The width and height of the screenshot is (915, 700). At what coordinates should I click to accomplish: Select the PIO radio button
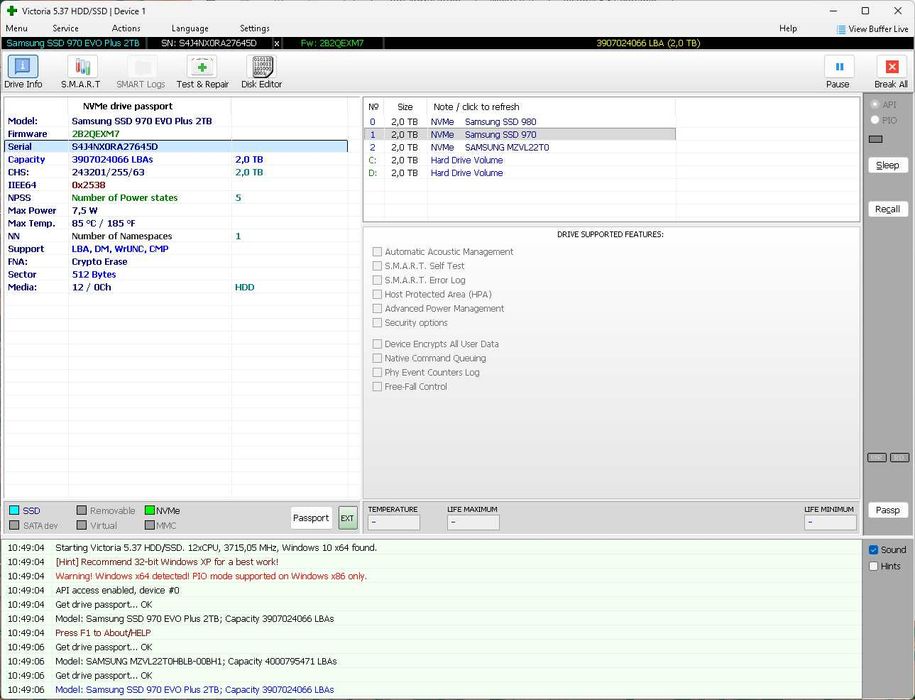(x=875, y=120)
